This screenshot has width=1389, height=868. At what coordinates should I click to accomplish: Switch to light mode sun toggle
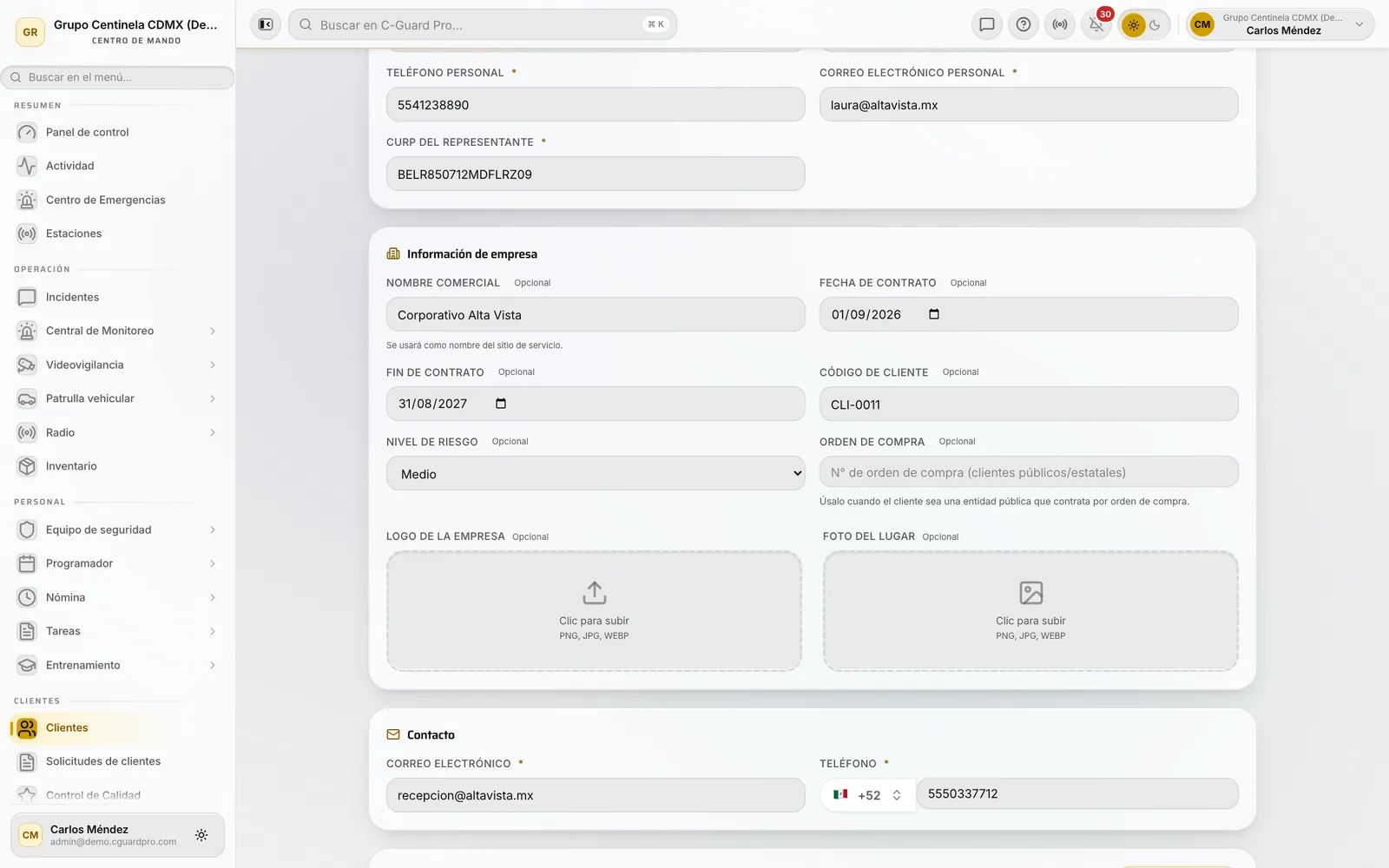tap(1133, 25)
